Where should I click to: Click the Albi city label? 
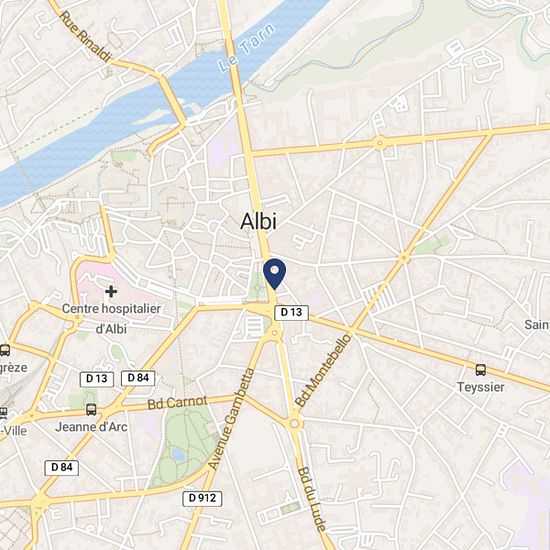point(259,222)
